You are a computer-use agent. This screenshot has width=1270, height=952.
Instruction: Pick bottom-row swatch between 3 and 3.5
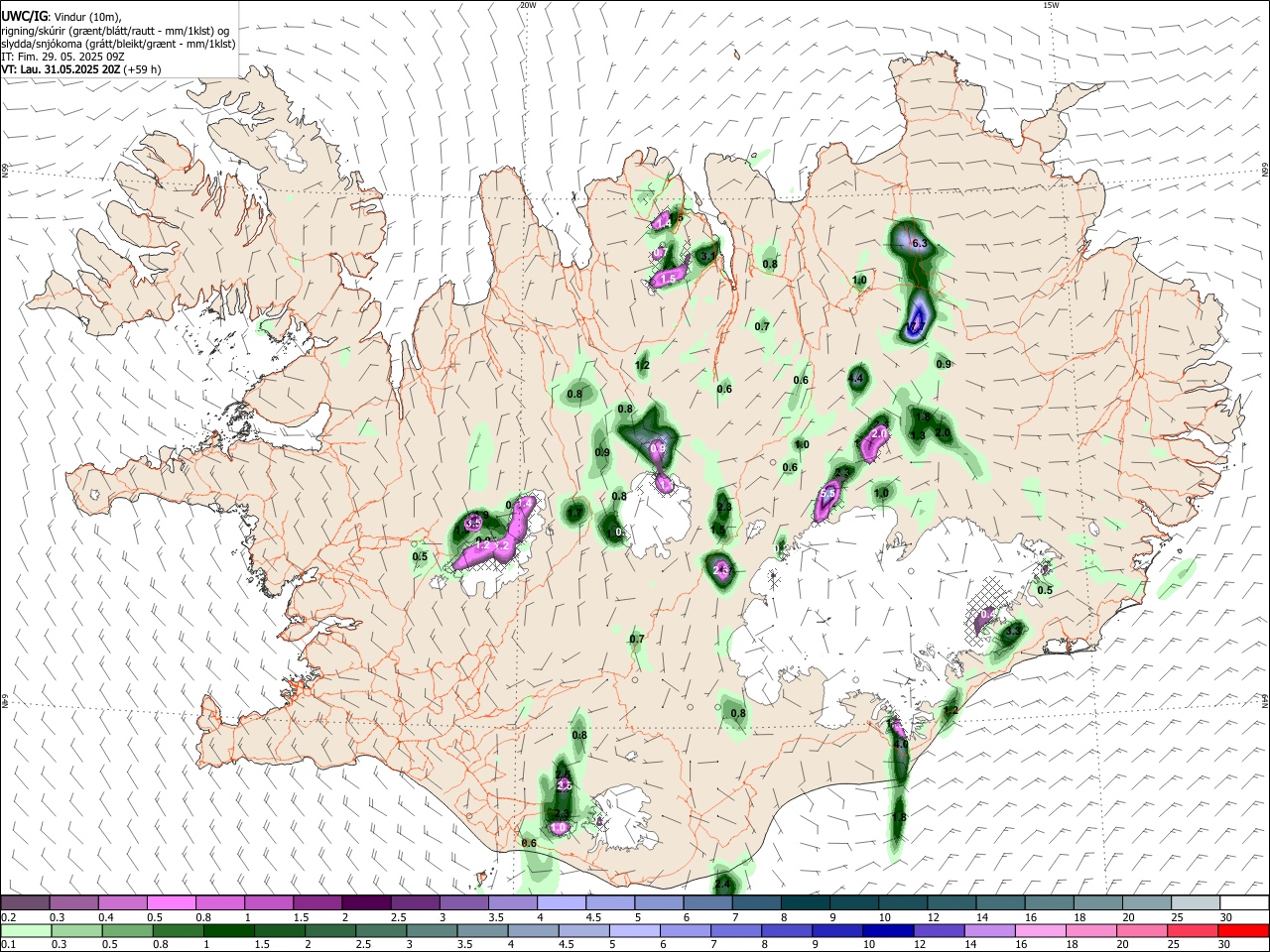pyautogui.click(x=432, y=930)
